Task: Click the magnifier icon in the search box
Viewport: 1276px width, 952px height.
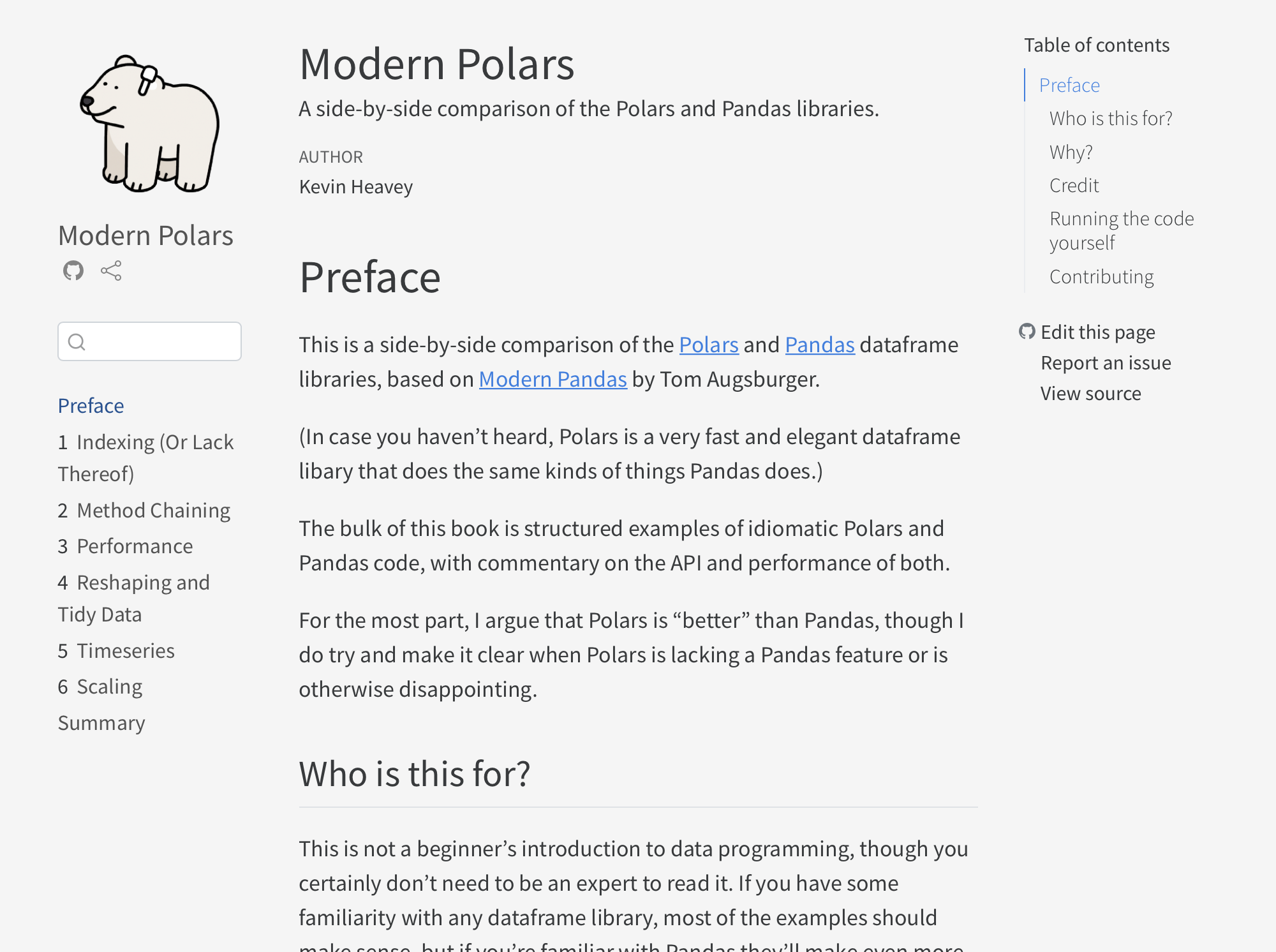Action: 77,342
